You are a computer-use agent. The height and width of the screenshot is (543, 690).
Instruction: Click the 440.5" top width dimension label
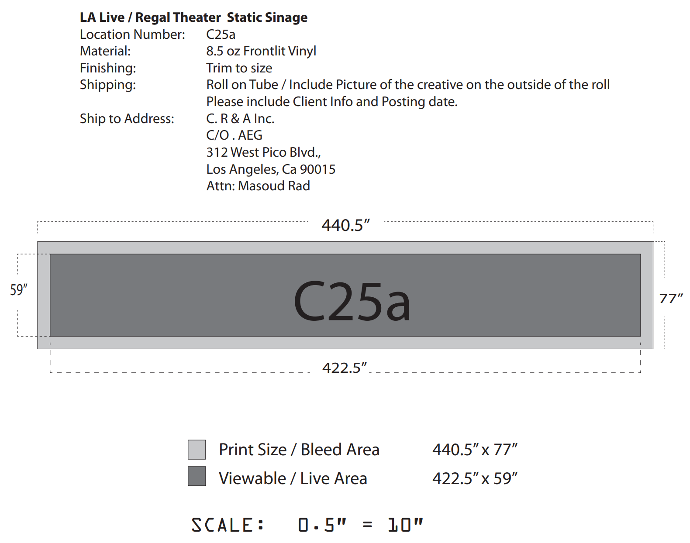345,225
